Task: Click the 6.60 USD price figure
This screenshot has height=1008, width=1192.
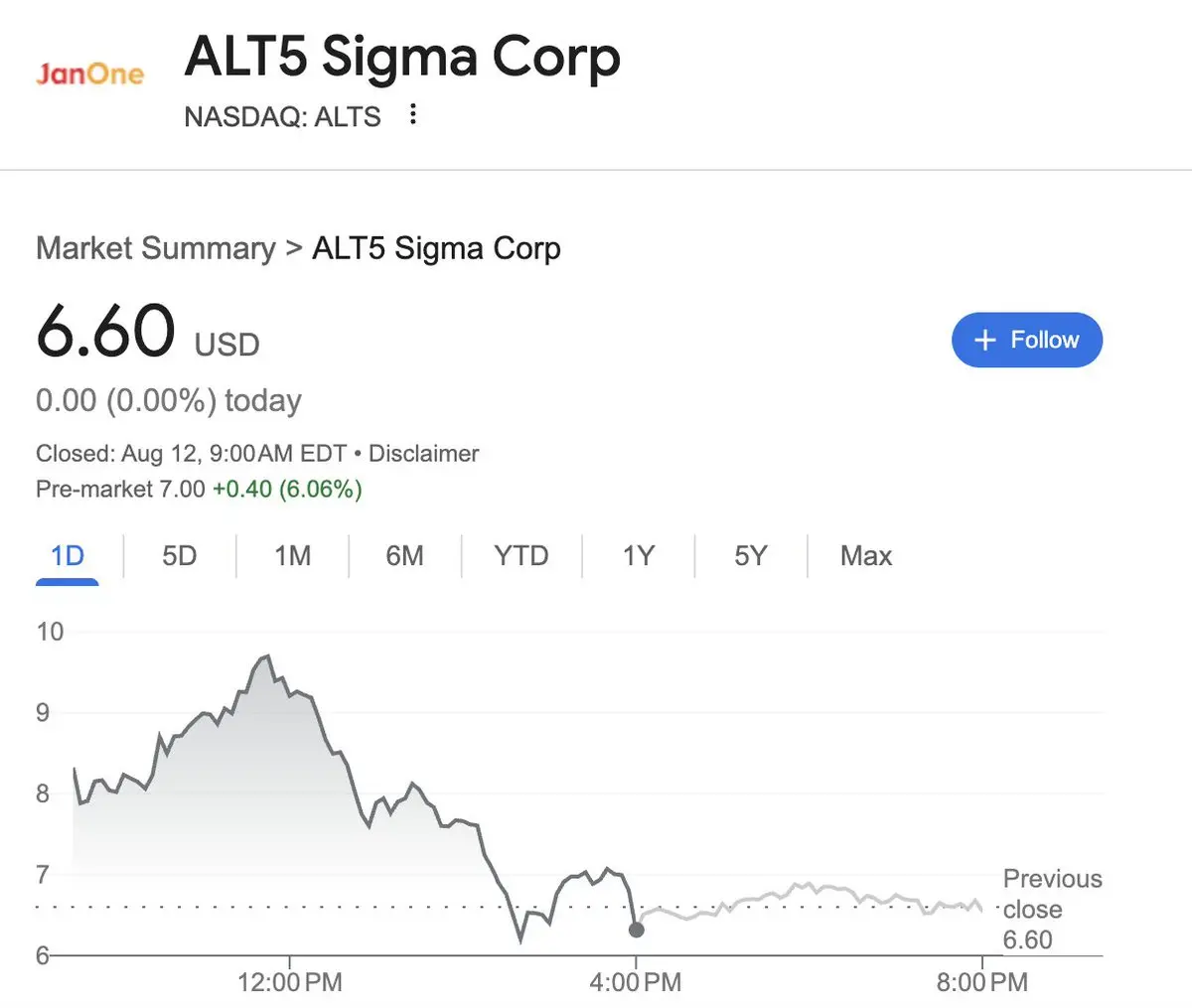Action: [x=148, y=332]
